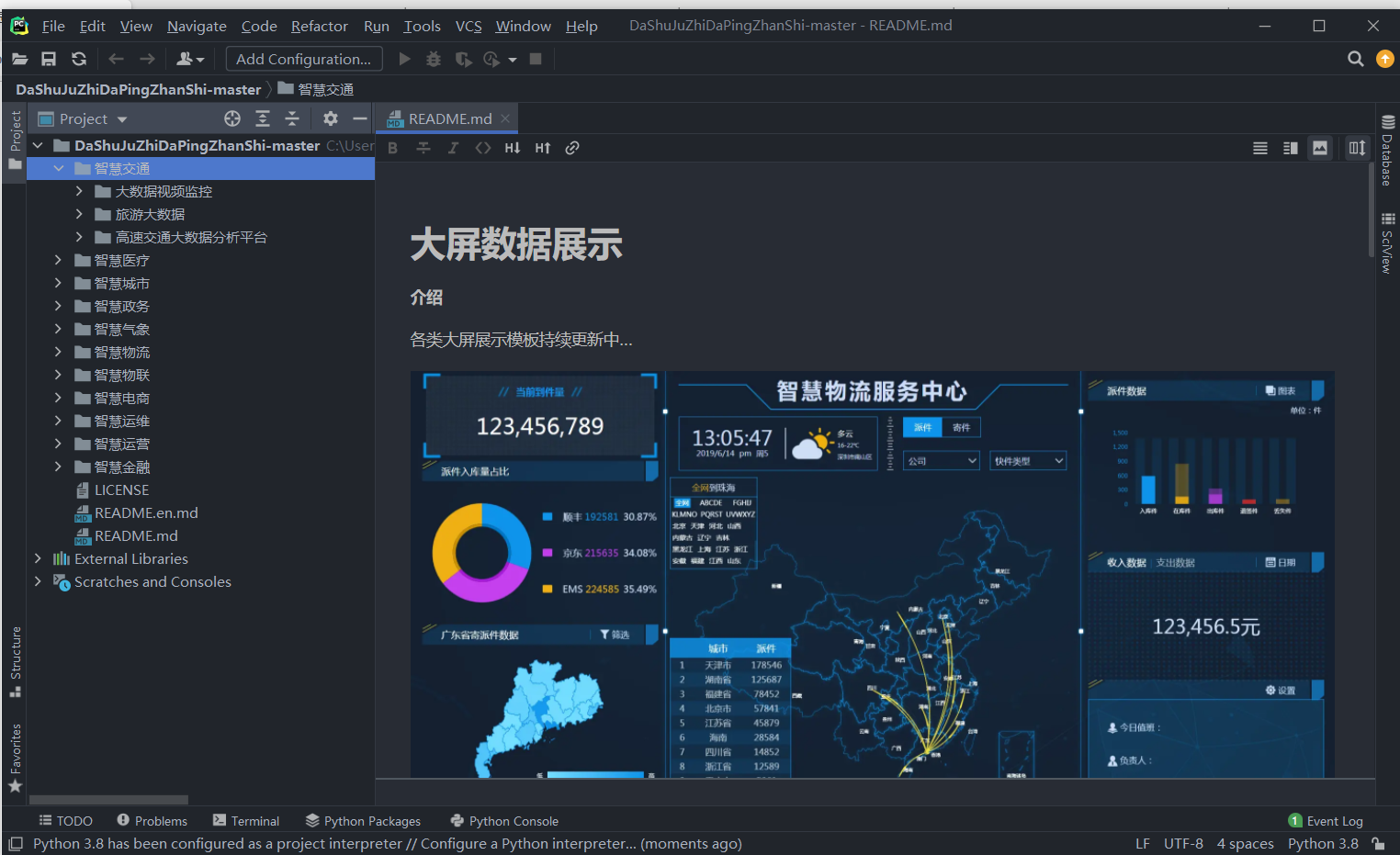Expand the 旅游大数据 folder
1400x855 pixels.
click(79, 214)
